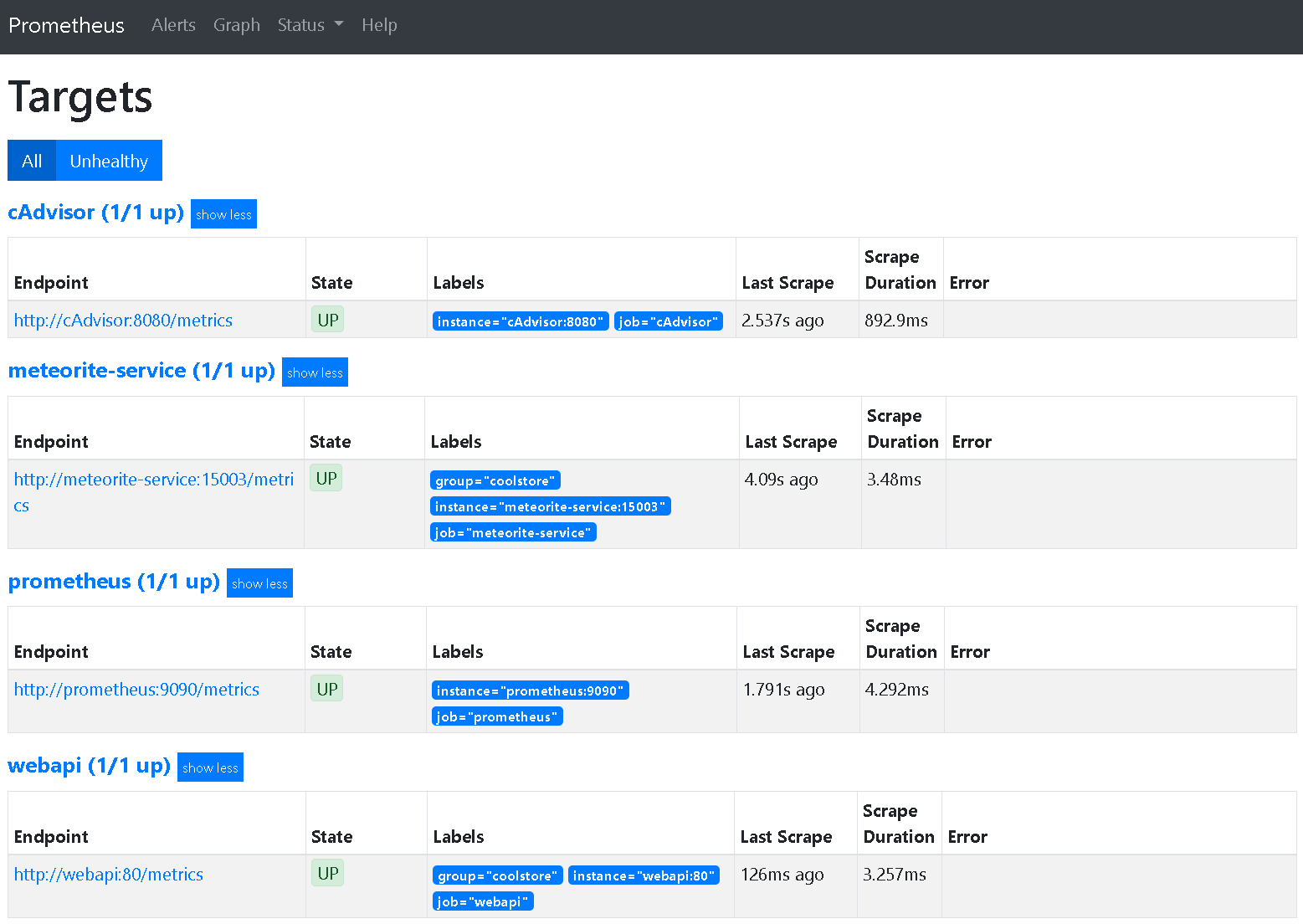Viewport: 1303px width, 924px height.
Task: Select the 126ms ago last scrape value
Action: (x=782, y=875)
